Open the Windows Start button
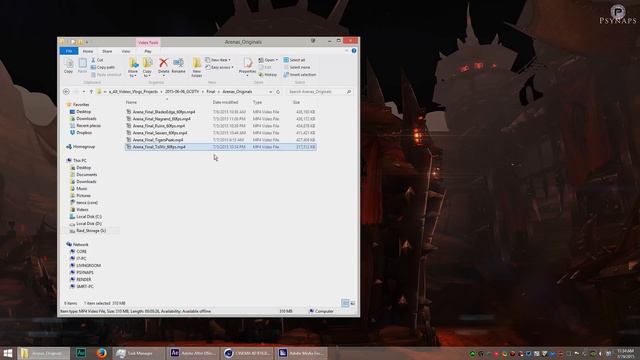Screen dimensions: 640x360 [8, 353]
